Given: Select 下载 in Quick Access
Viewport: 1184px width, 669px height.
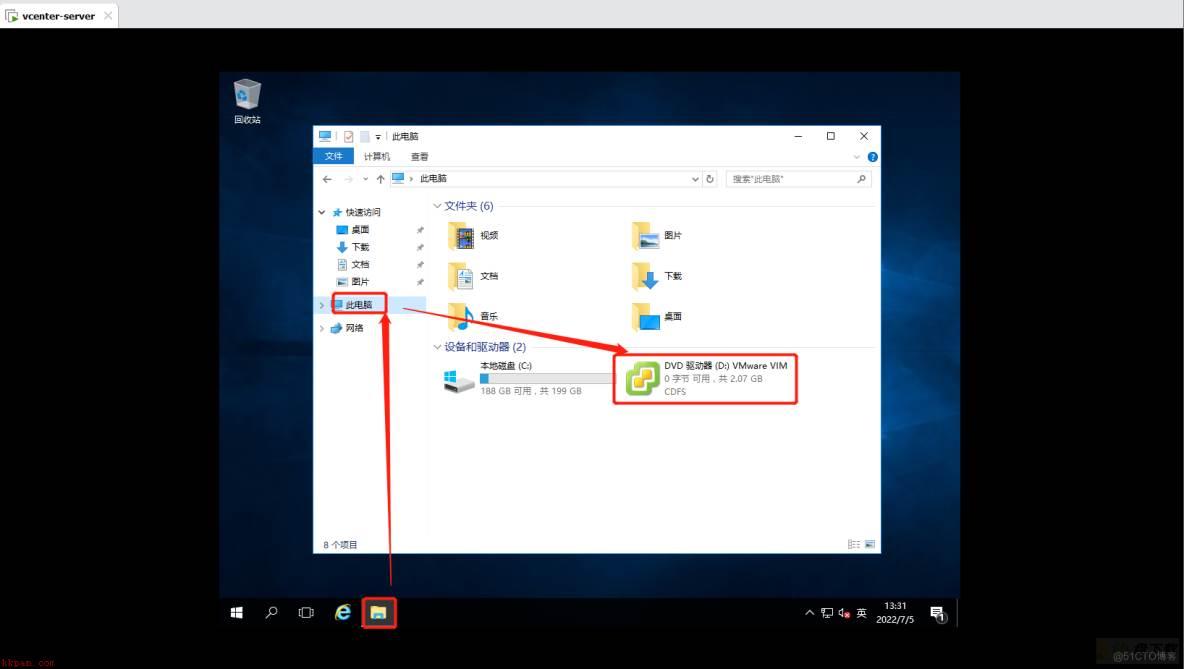Looking at the screenshot, I should pyautogui.click(x=360, y=247).
